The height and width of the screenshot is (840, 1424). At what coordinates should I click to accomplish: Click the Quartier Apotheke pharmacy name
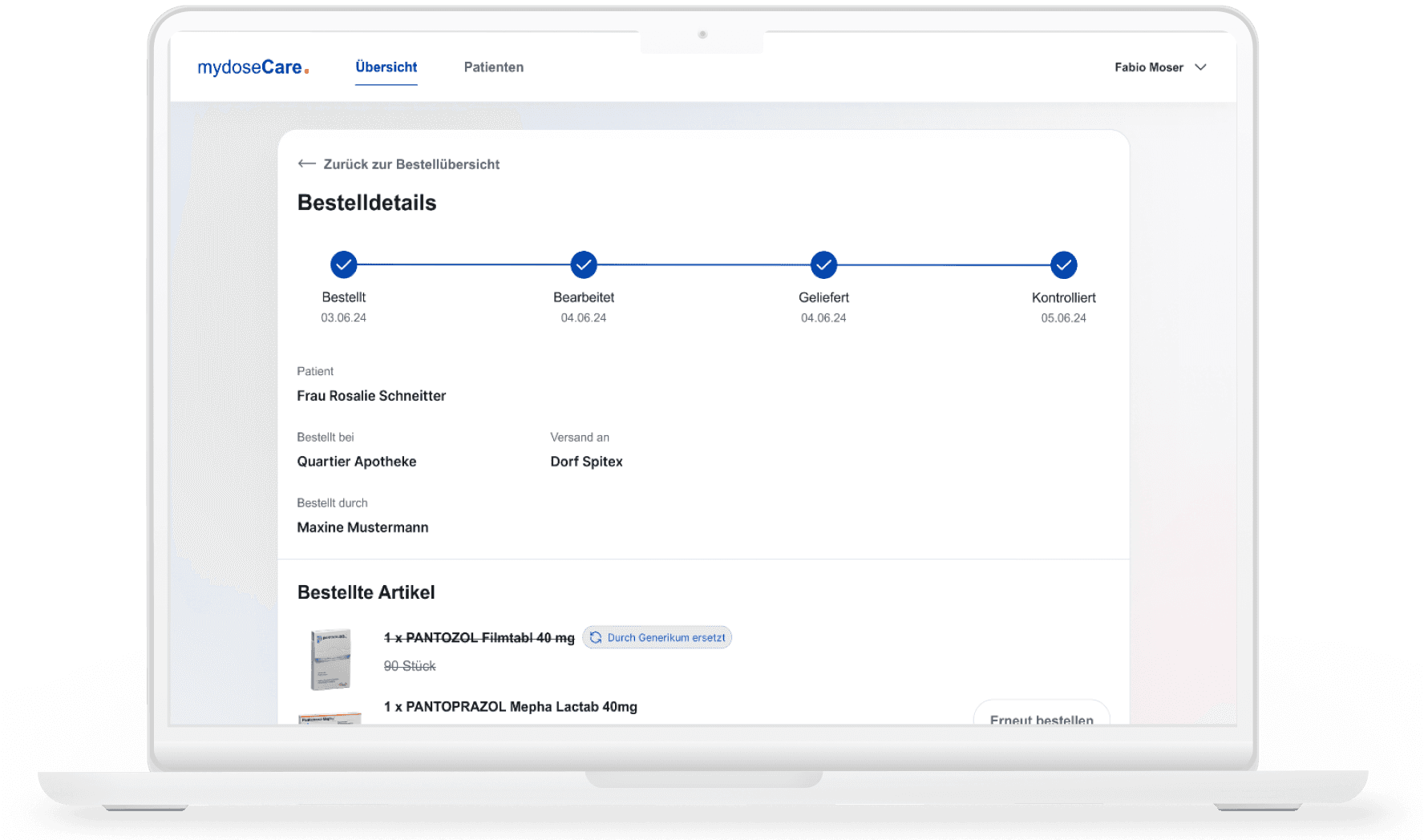[x=357, y=462]
